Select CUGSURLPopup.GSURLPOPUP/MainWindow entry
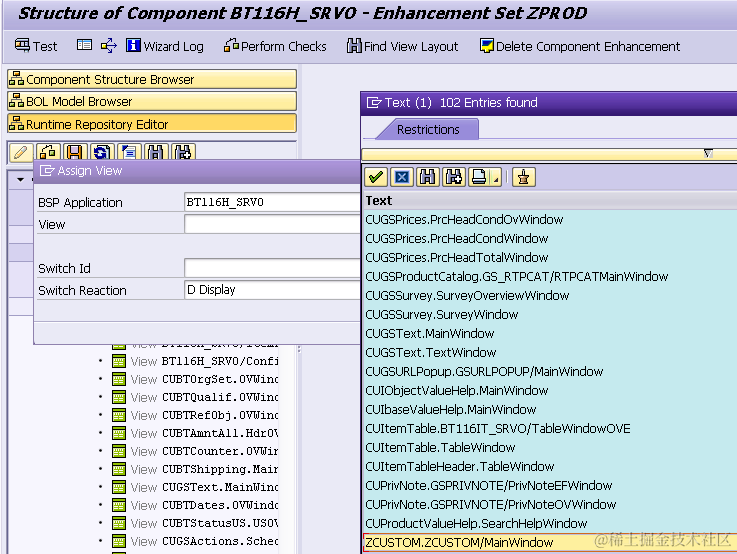Screen dimensions: 737x554 pos(484,372)
